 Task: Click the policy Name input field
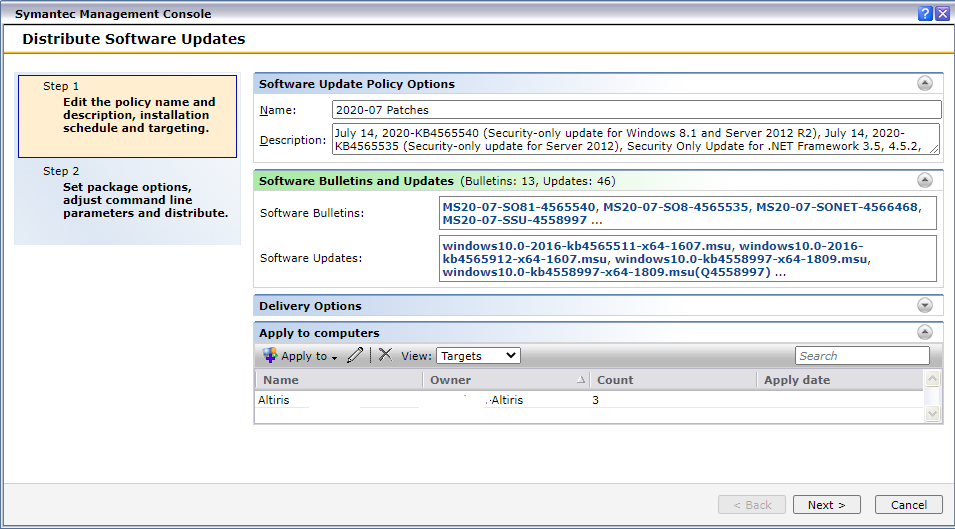pos(636,110)
